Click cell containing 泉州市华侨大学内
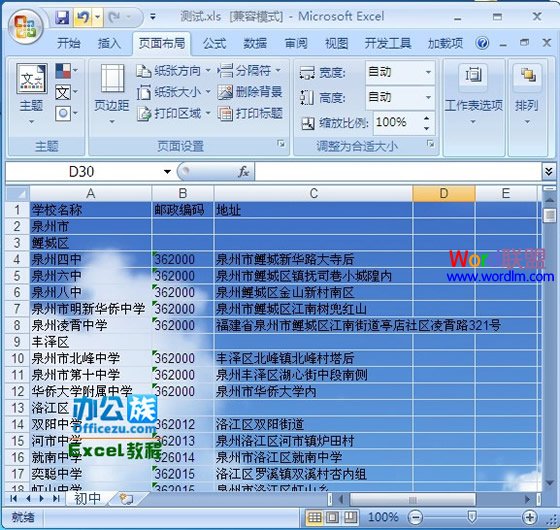Viewport: 560px width, 530px height. click(313, 392)
